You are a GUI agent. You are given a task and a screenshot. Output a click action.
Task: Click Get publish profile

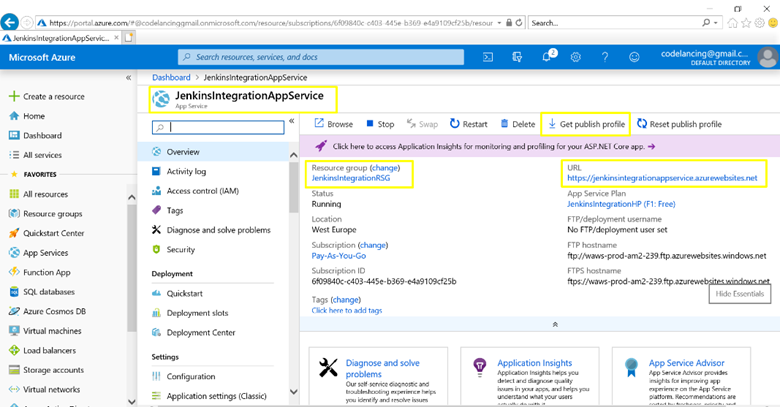click(x=586, y=124)
